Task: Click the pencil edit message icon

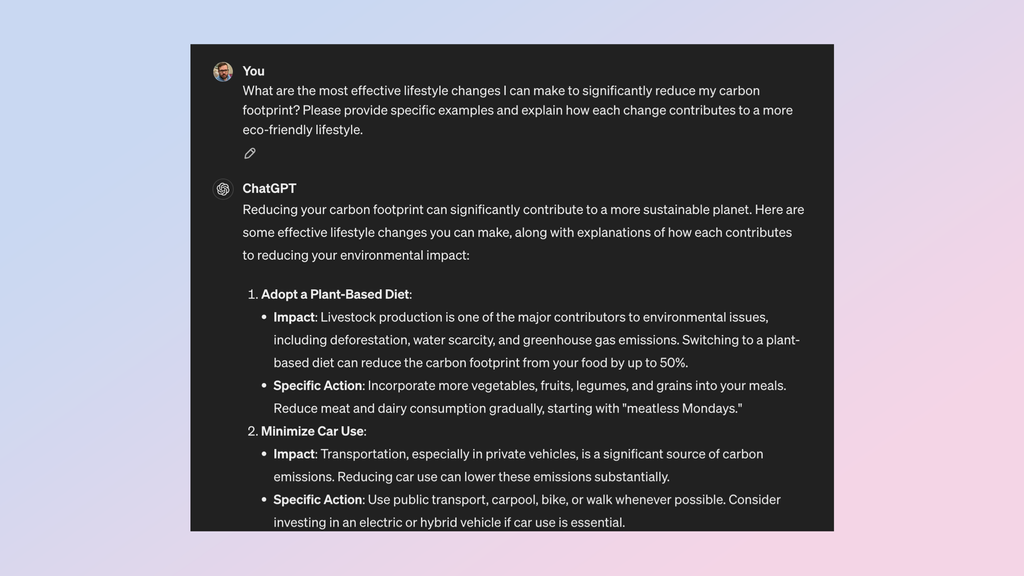Action: point(250,153)
